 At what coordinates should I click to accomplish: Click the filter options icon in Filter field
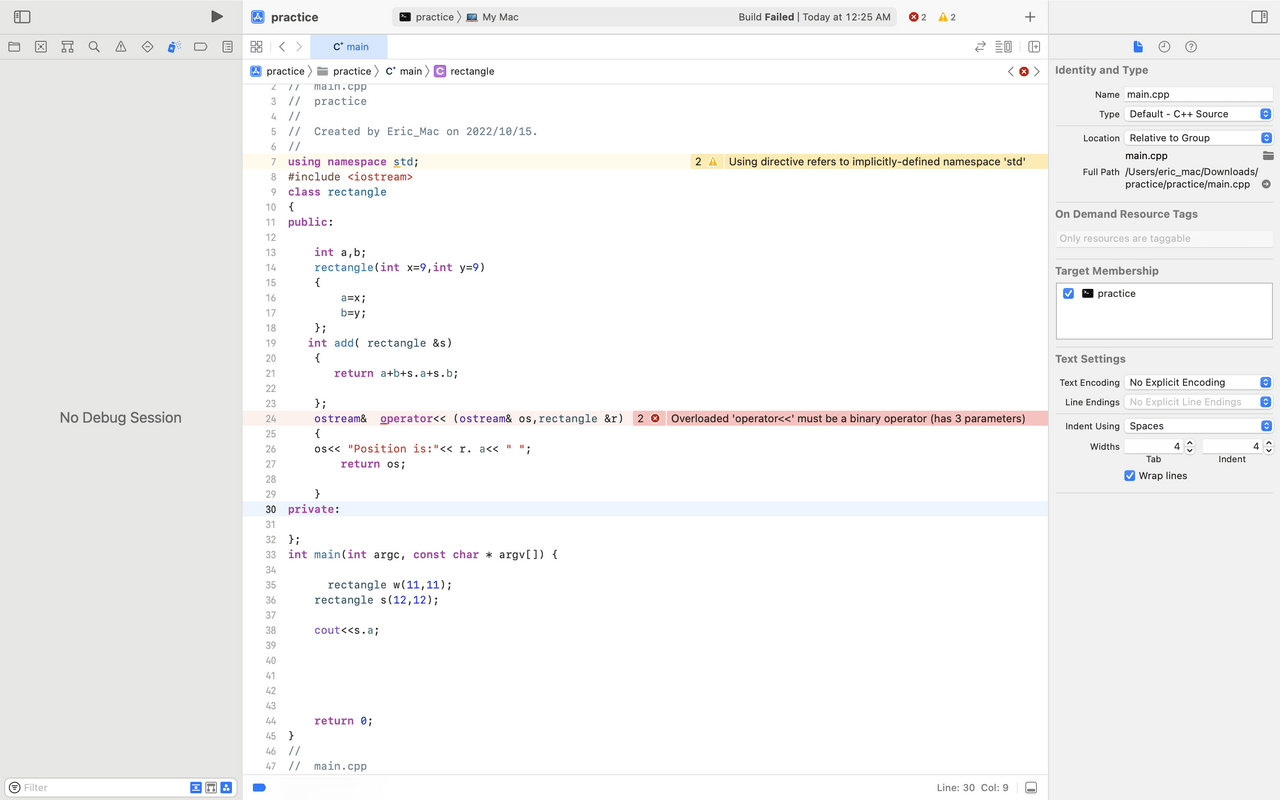pos(14,788)
